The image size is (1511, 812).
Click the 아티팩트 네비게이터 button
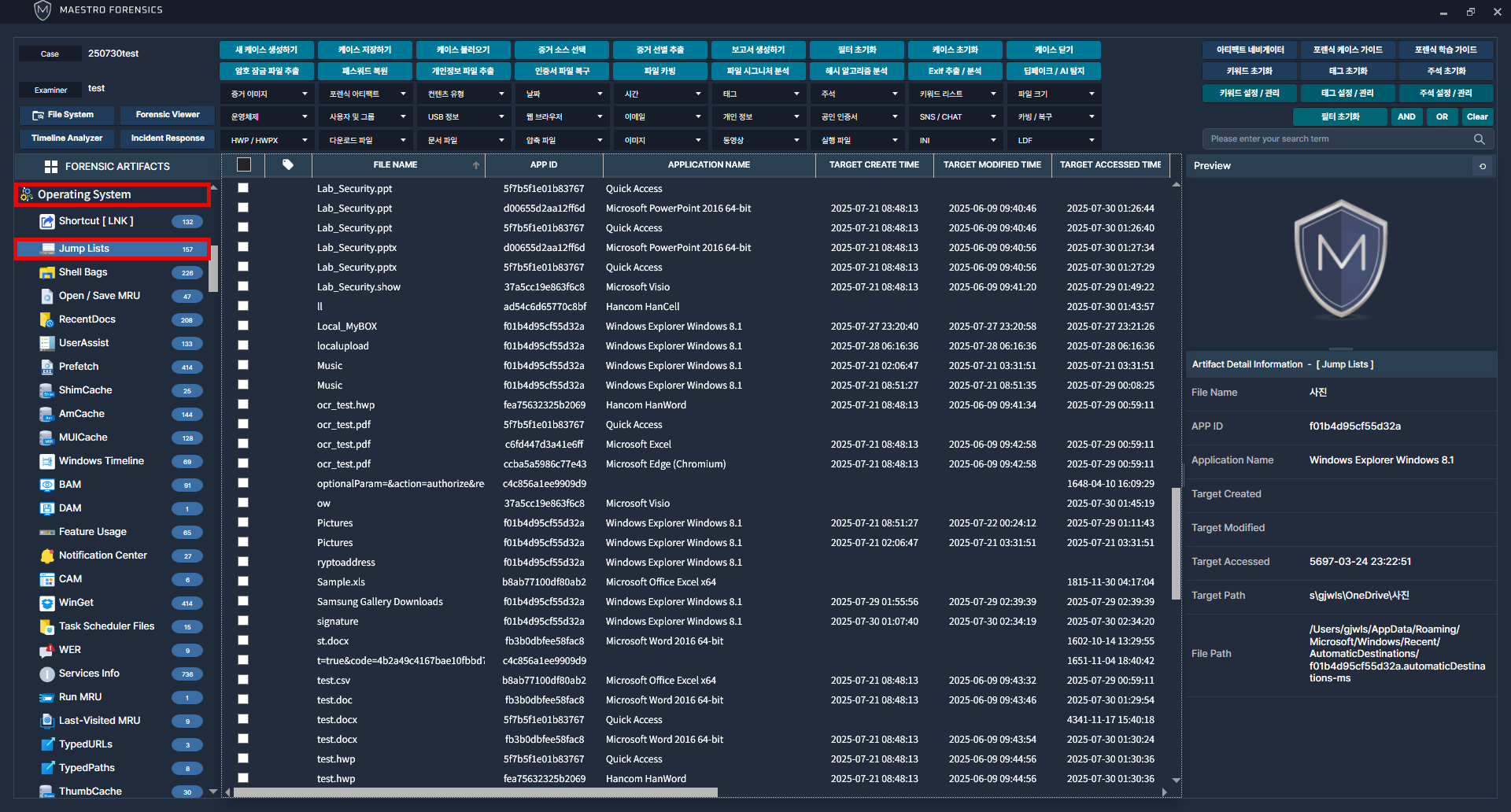pos(1250,50)
